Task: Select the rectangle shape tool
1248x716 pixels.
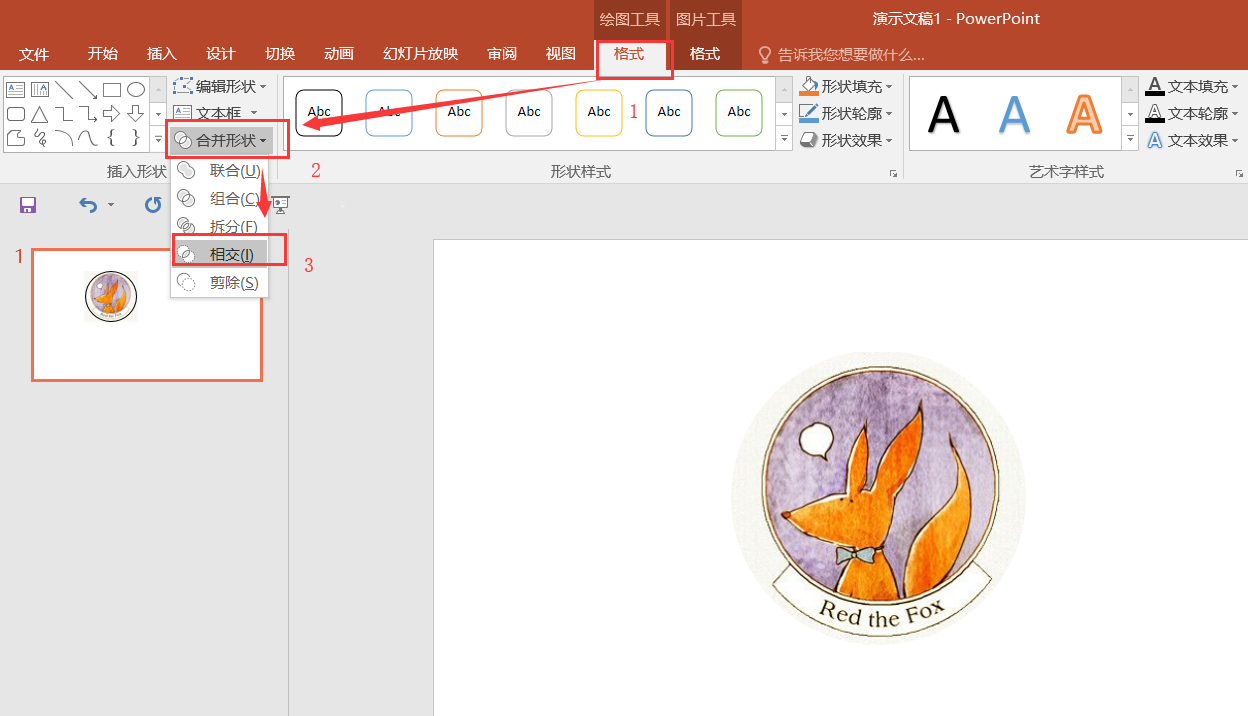Action: (112, 90)
